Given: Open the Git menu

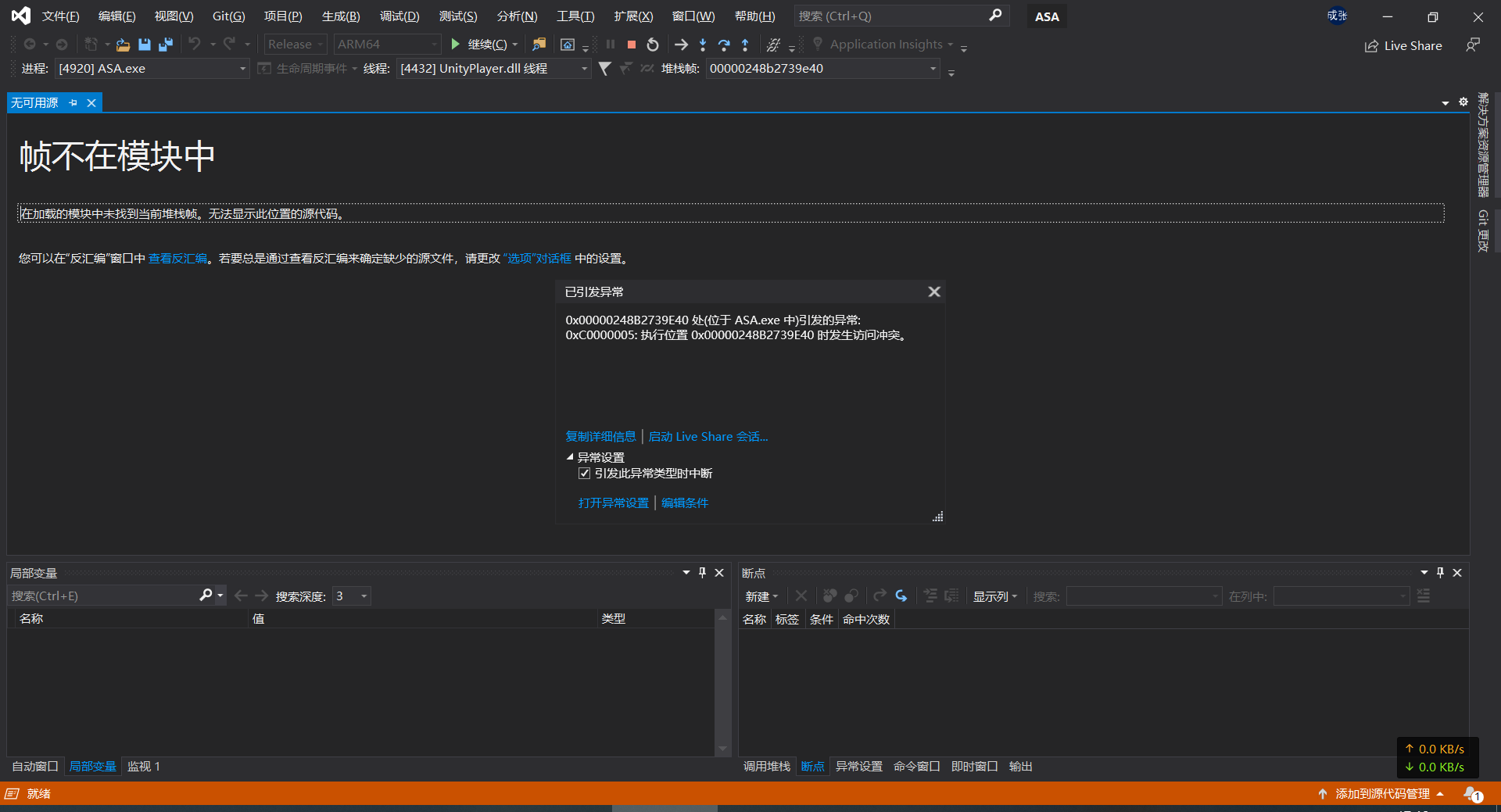Looking at the screenshot, I should click(228, 16).
